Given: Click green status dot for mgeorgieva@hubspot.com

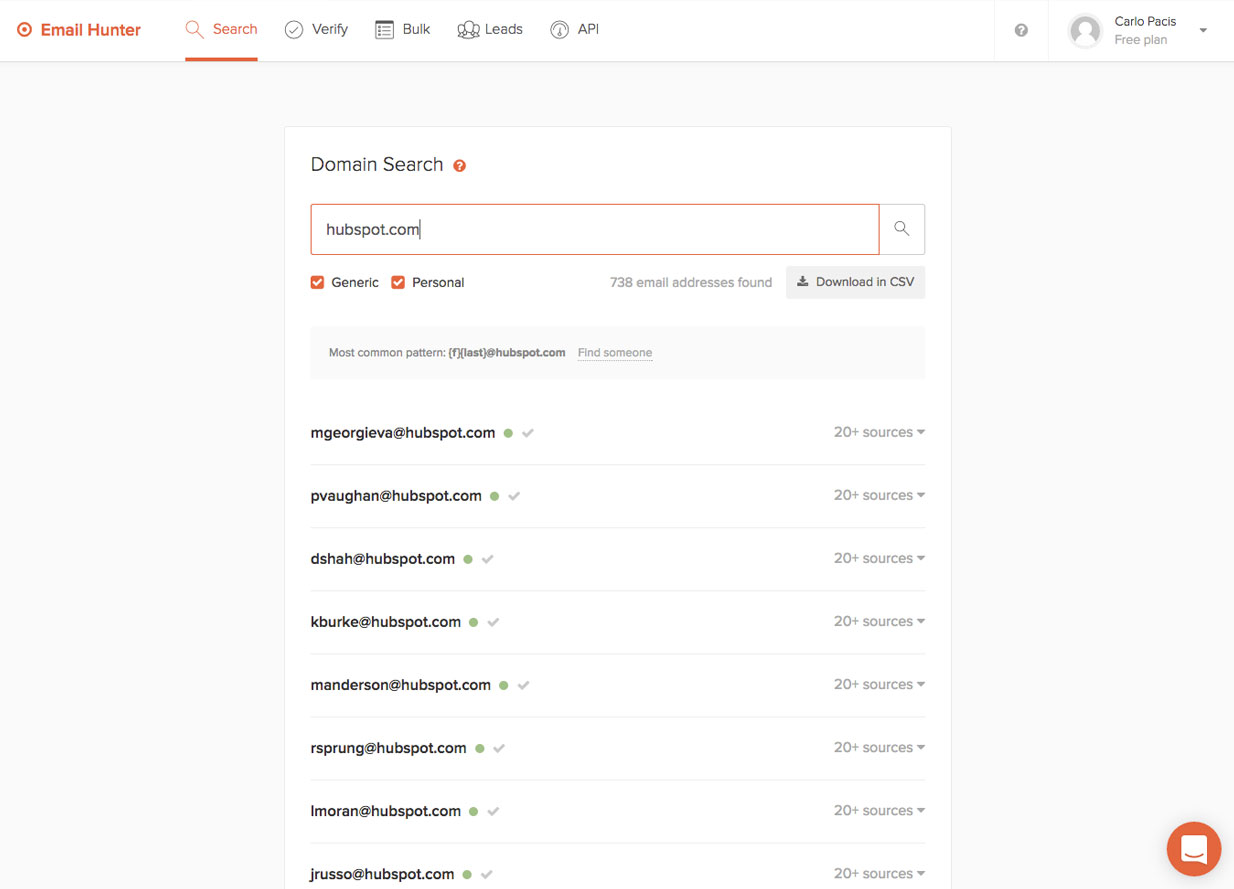Looking at the screenshot, I should (508, 434).
